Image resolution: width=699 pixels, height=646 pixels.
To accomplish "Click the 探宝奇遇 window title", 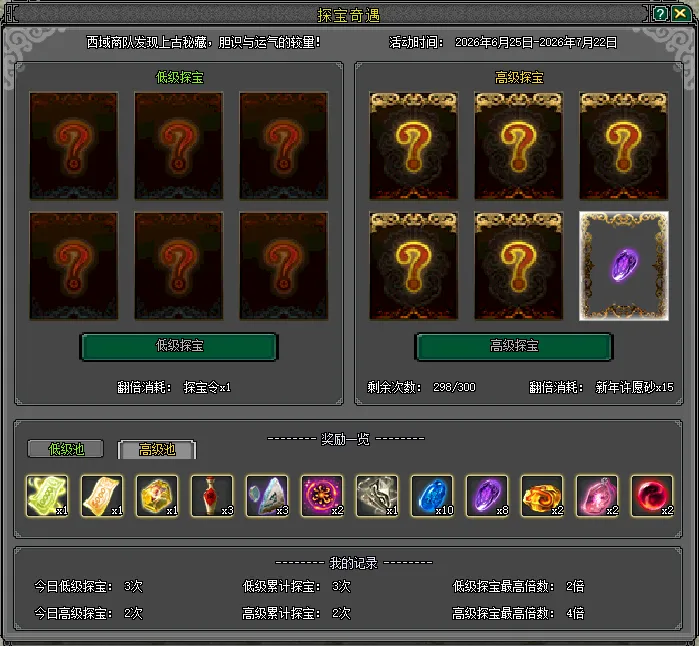I will [348, 15].
